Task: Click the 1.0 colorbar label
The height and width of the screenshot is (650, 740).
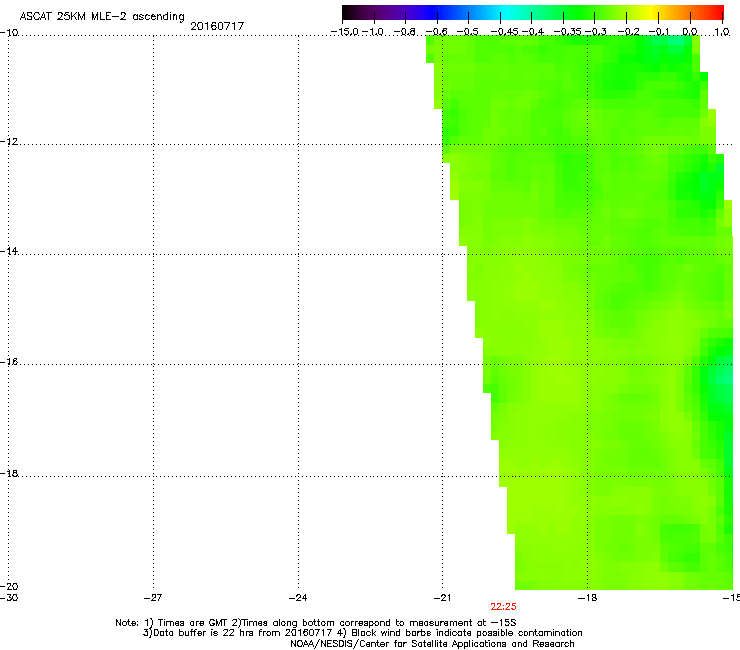Action: pyautogui.click(x=722, y=32)
